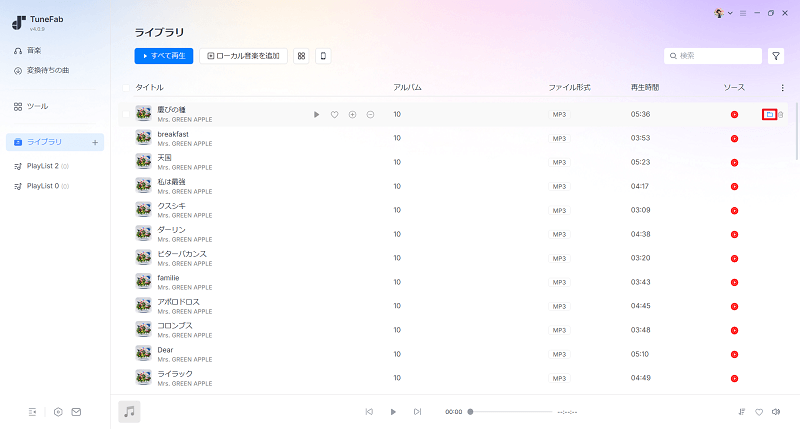Add new playlist with plus icon
The height and width of the screenshot is (429, 800).
(95, 142)
